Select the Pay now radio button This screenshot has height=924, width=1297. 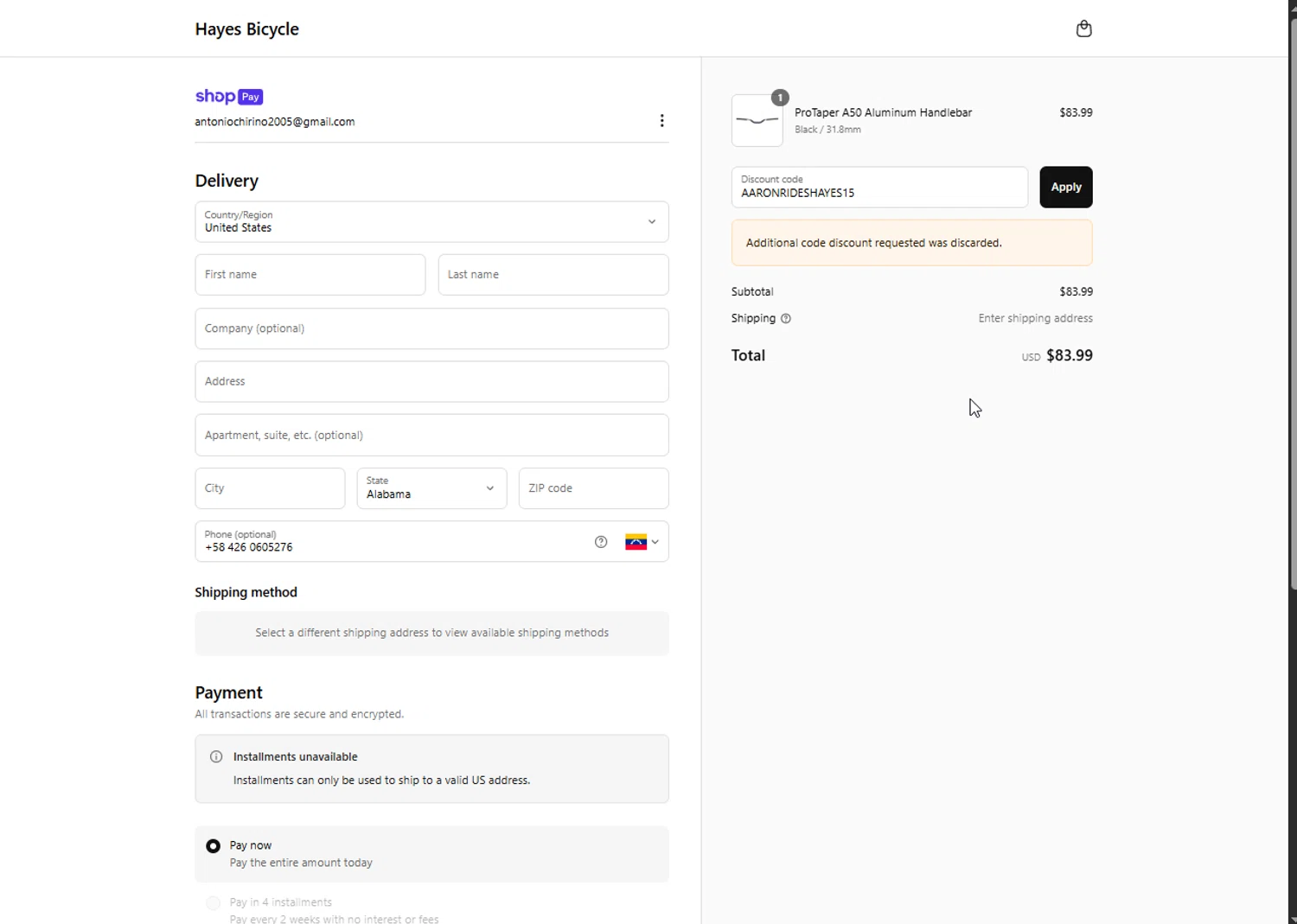pyautogui.click(x=213, y=846)
